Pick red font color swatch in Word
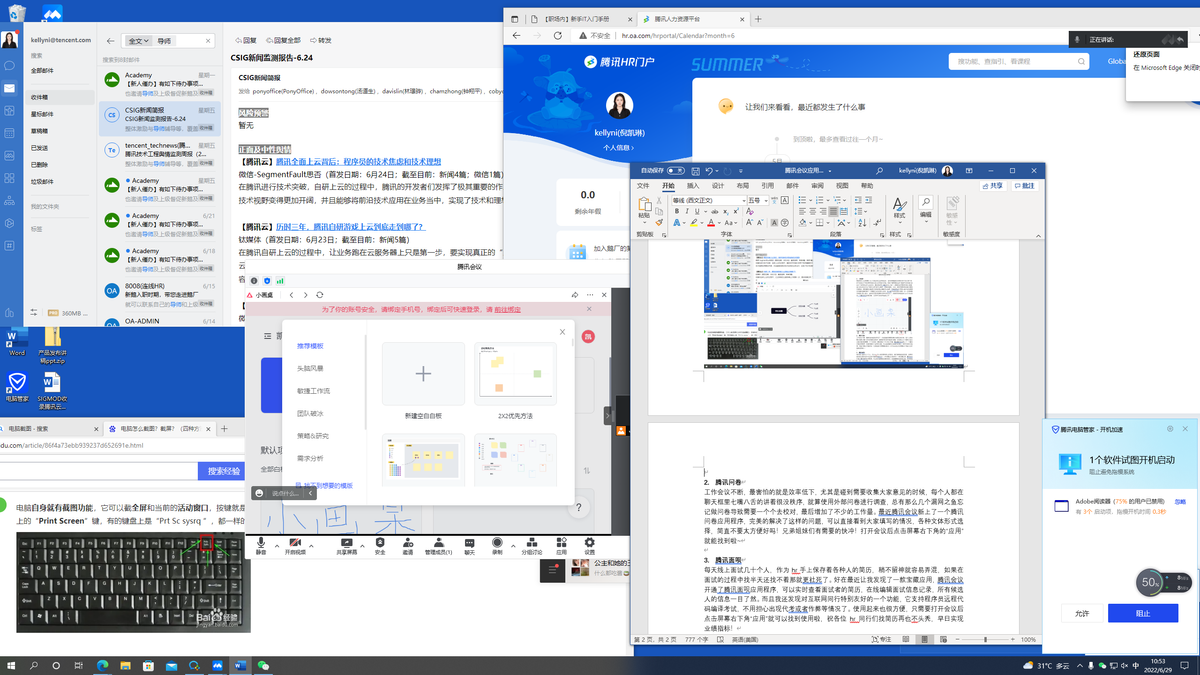This screenshot has height=675, width=1200. tap(711, 223)
